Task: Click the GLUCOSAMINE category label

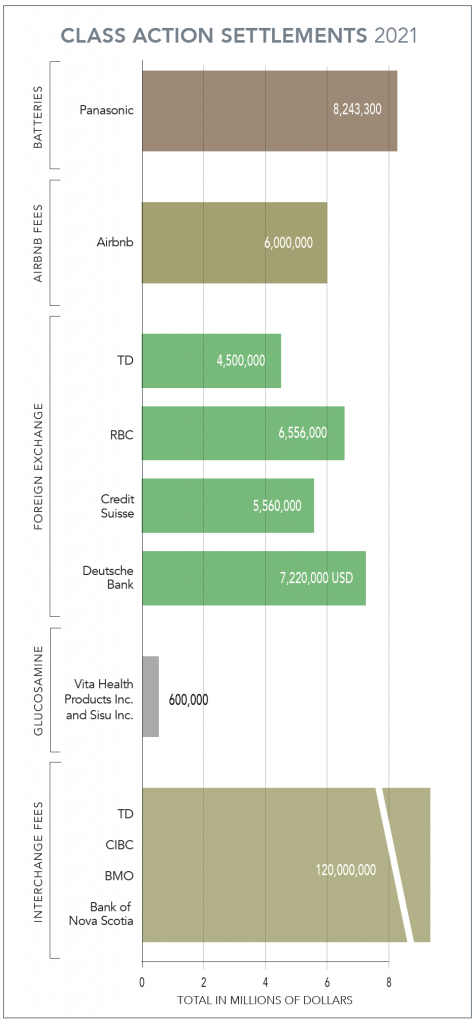Action: pyautogui.click(x=38, y=690)
